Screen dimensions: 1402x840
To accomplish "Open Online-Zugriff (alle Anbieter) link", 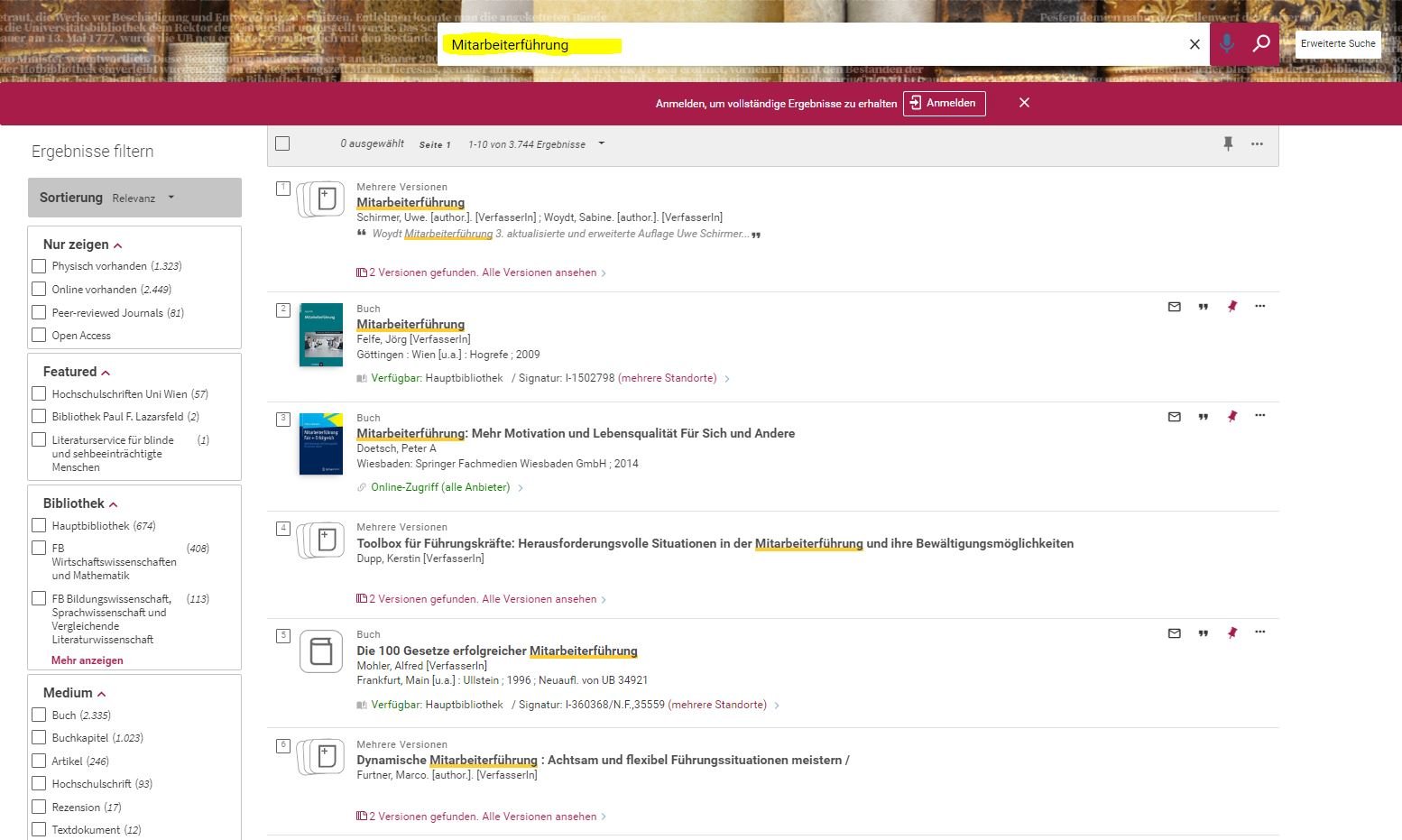I will click(440, 487).
